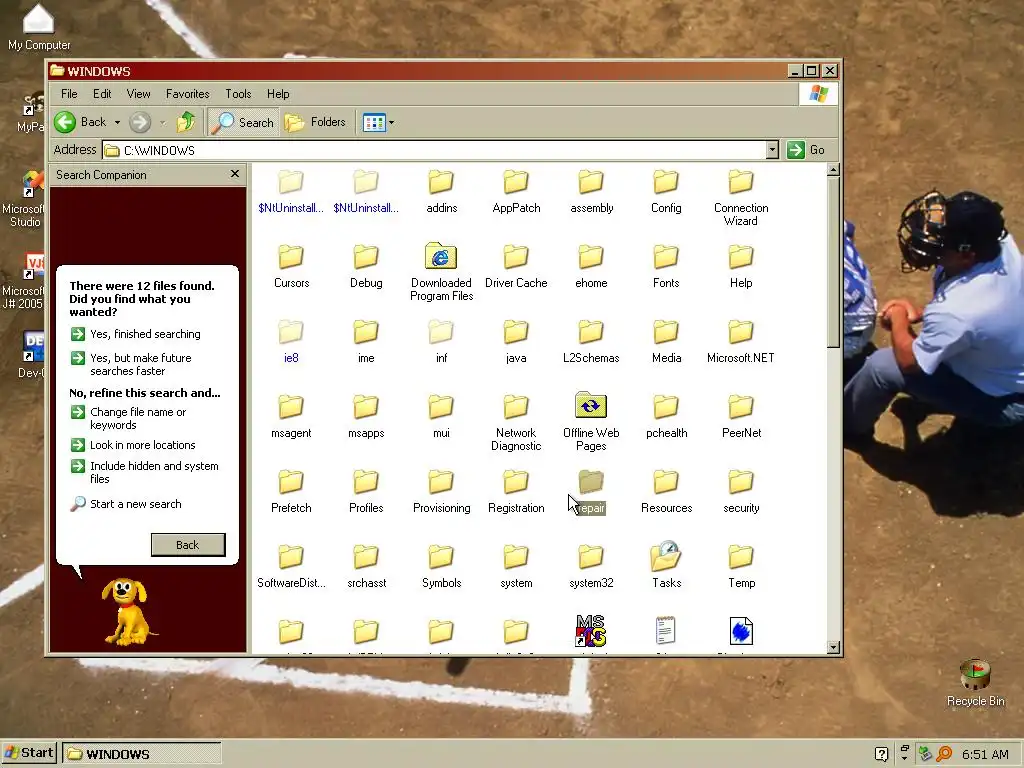Select the Cursors folder
1024x768 pixels.
[x=291, y=266]
